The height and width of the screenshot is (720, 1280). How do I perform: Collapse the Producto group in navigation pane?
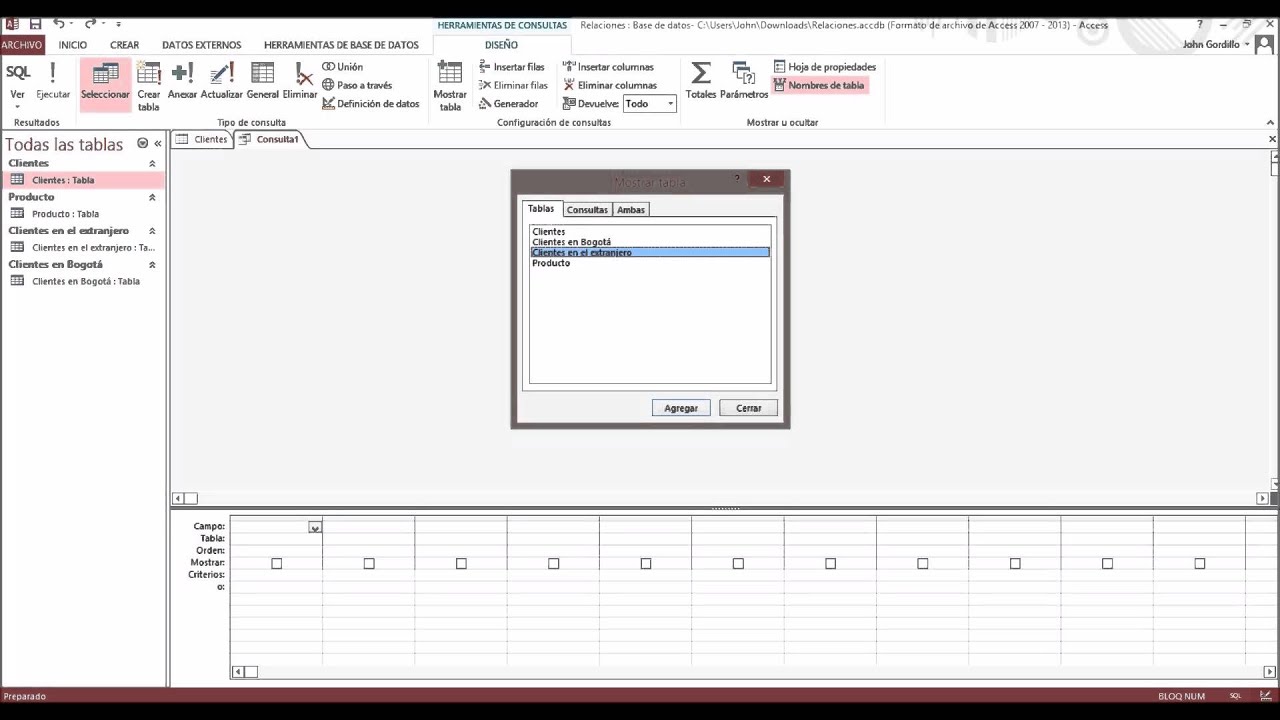pos(152,197)
